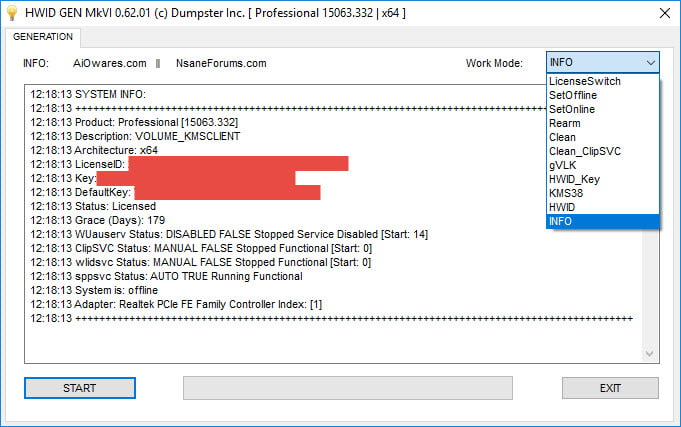Select KMS38 work mode

[x=602, y=193]
